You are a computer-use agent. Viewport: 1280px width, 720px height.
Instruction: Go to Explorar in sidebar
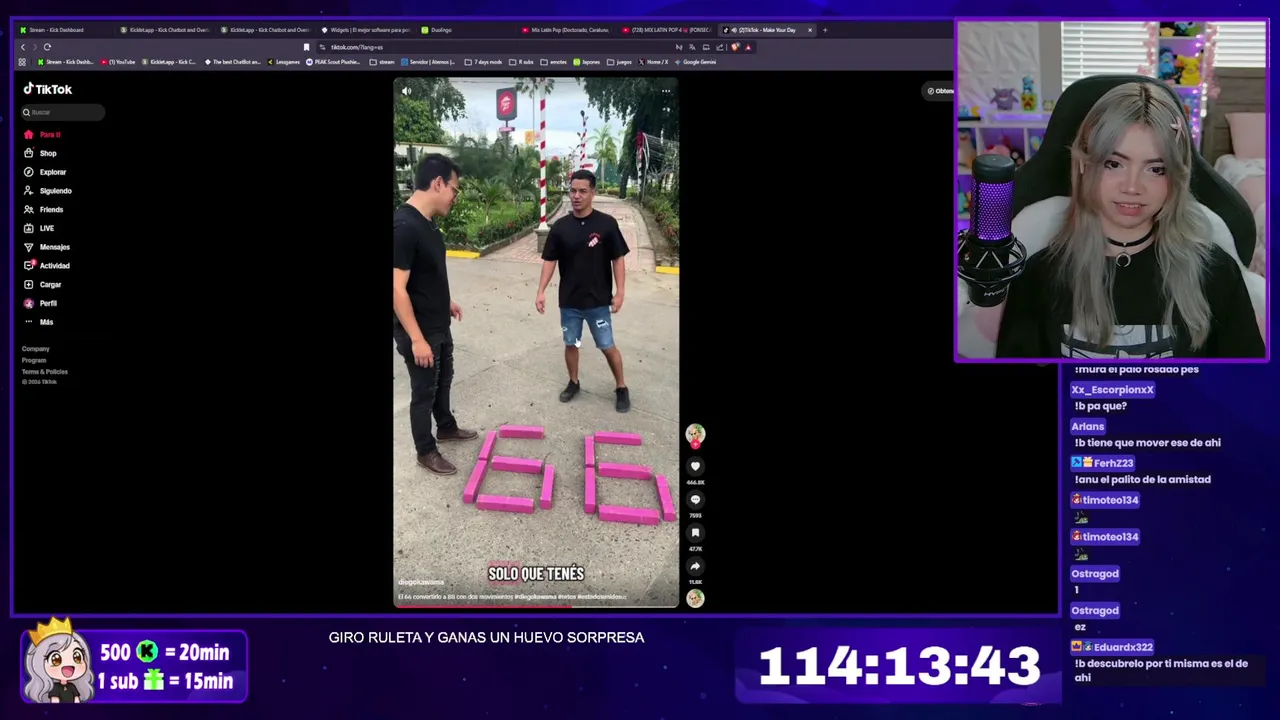tap(53, 172)
